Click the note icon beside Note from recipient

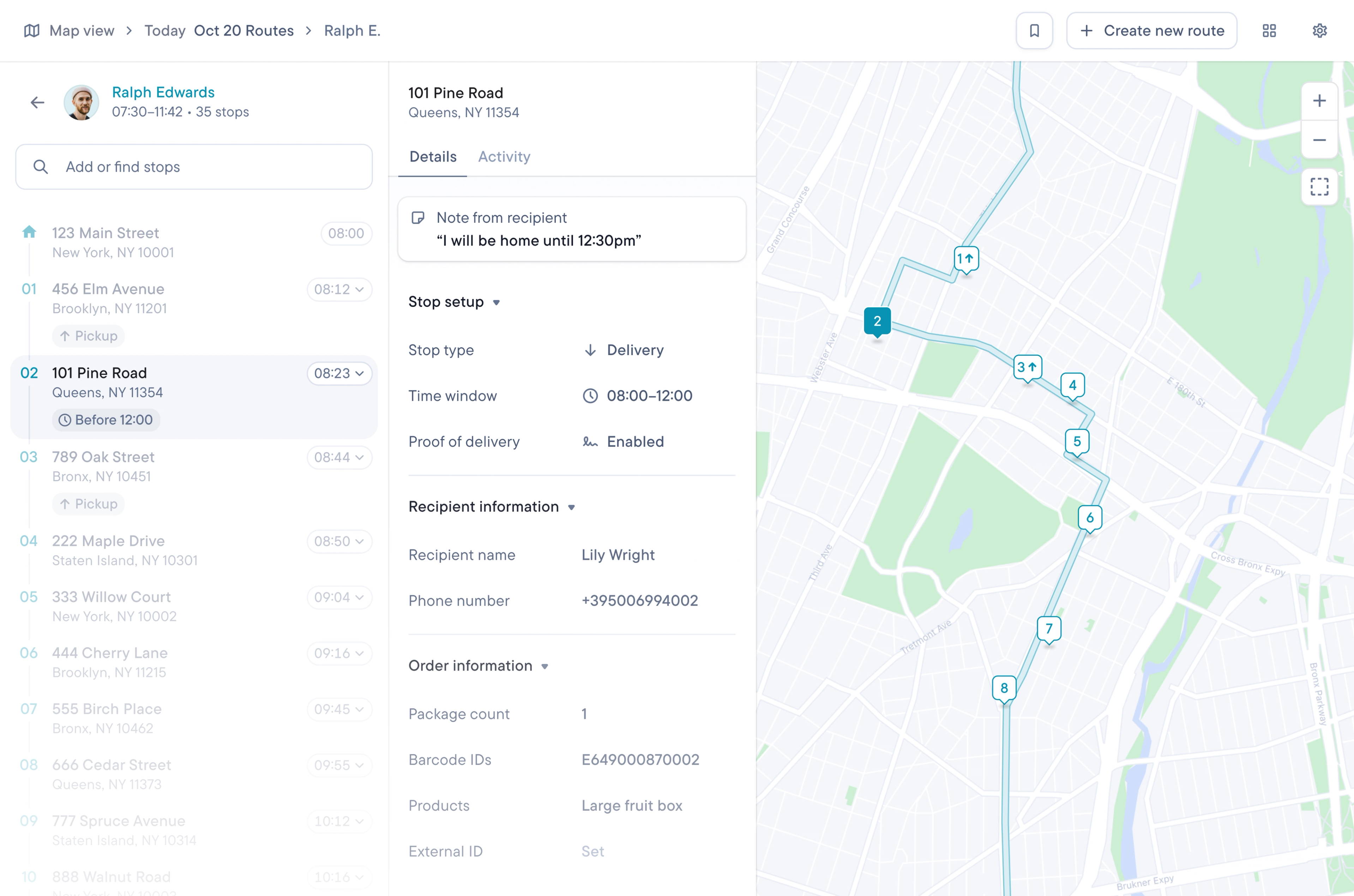tap(417, 218)
